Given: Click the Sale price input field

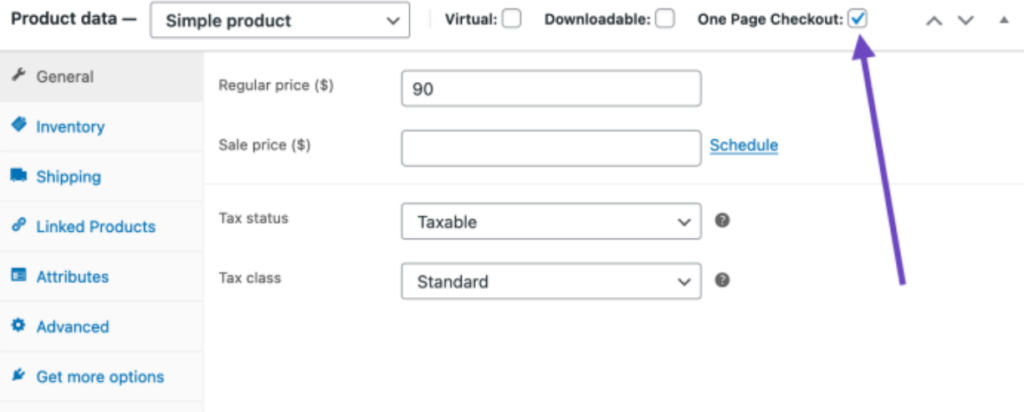Looking at the screenshot, I should [x=551, y=148].
